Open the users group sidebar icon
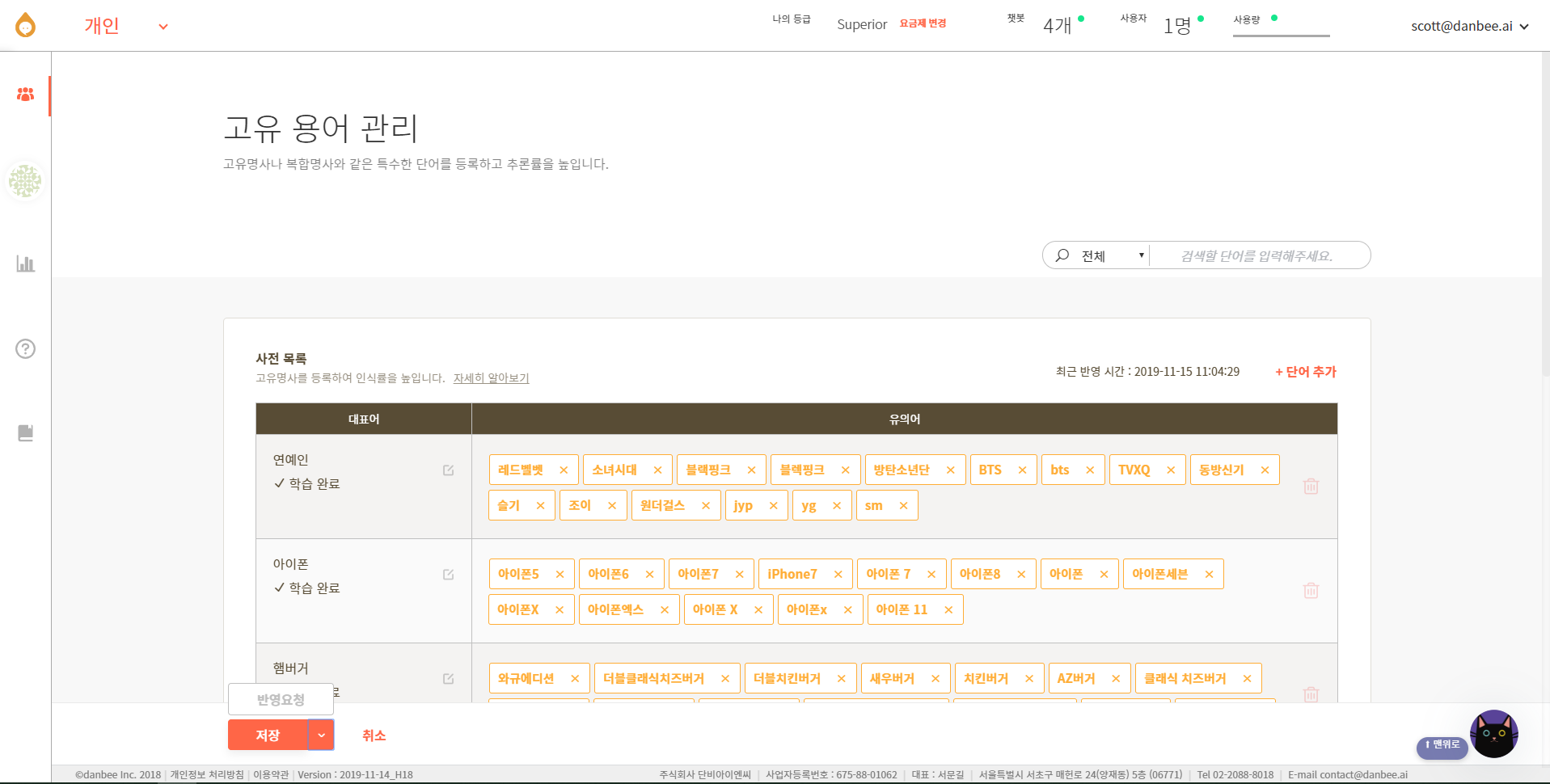Screen dimensions: 1550x784 pyautogui.click(x=26, y=95)
